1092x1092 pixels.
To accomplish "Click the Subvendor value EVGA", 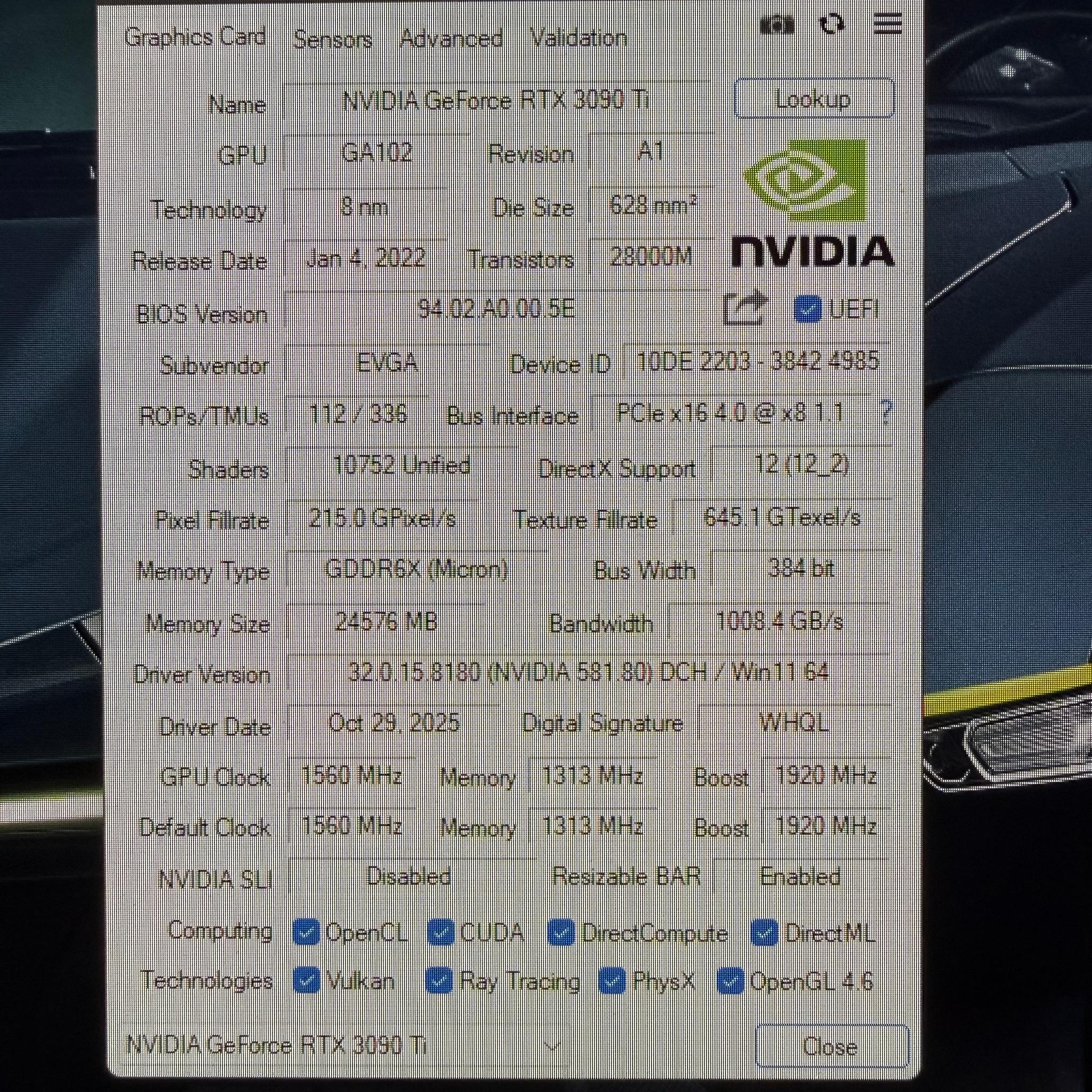I will [388, 362].
